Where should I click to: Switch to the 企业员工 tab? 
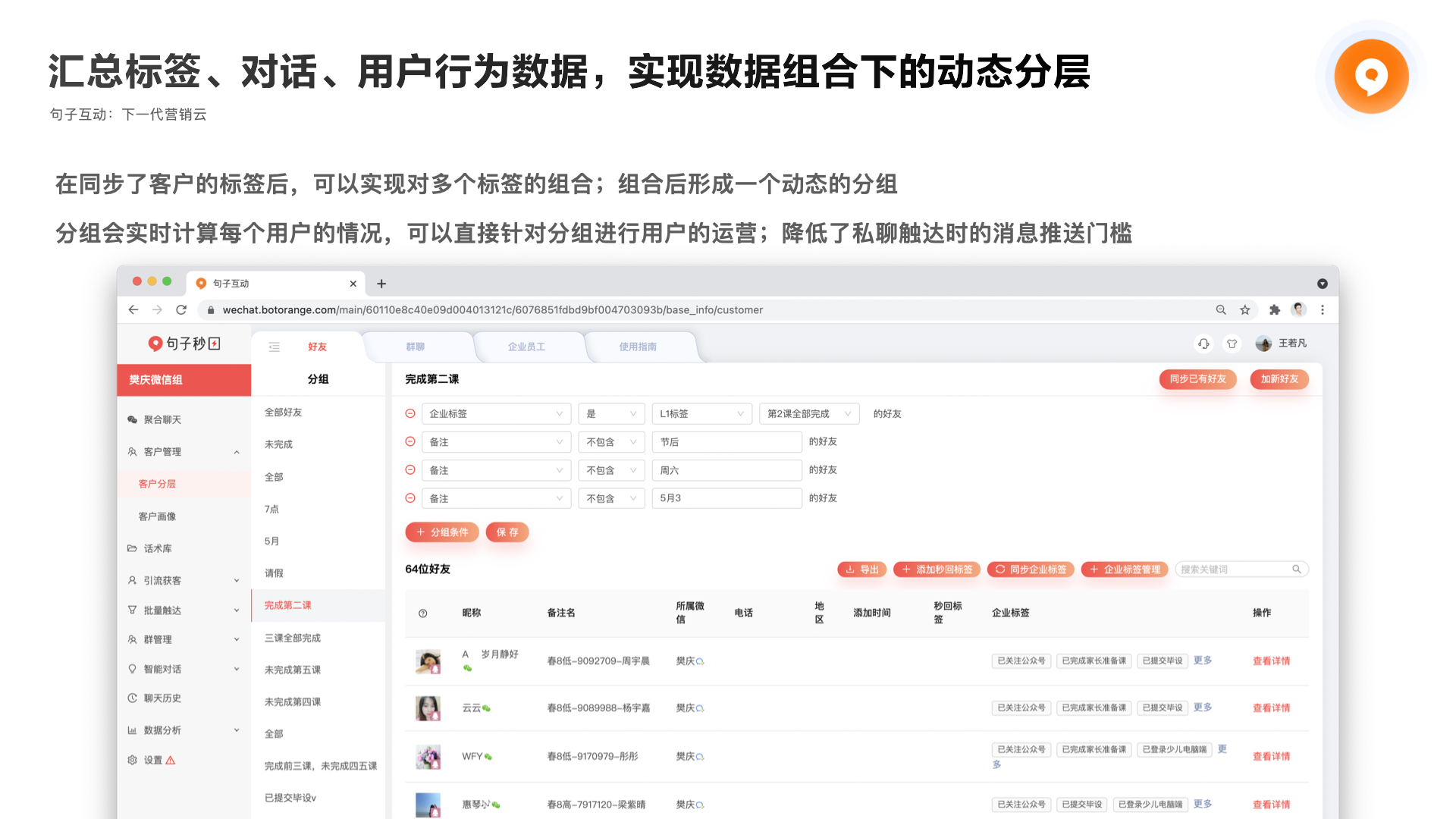click(526, 347)
